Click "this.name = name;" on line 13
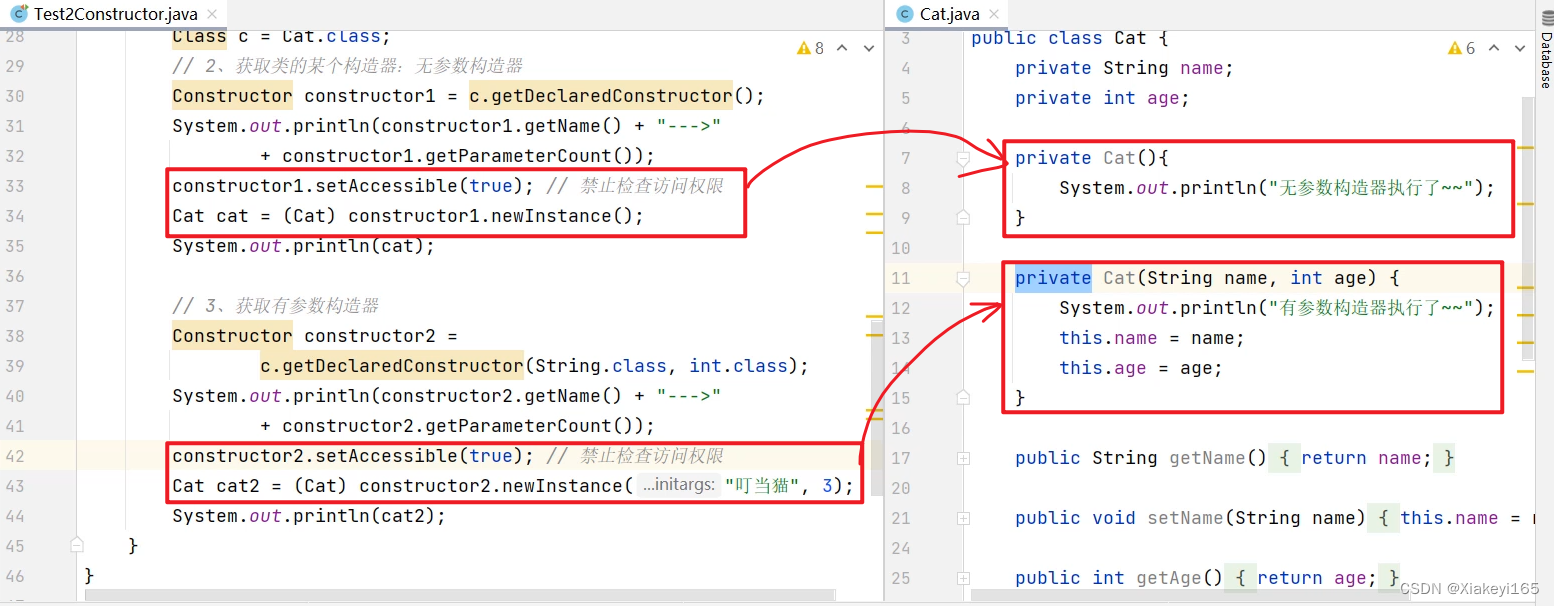The height and width of the screenshot is (606, 1554). coord(1152,338)
